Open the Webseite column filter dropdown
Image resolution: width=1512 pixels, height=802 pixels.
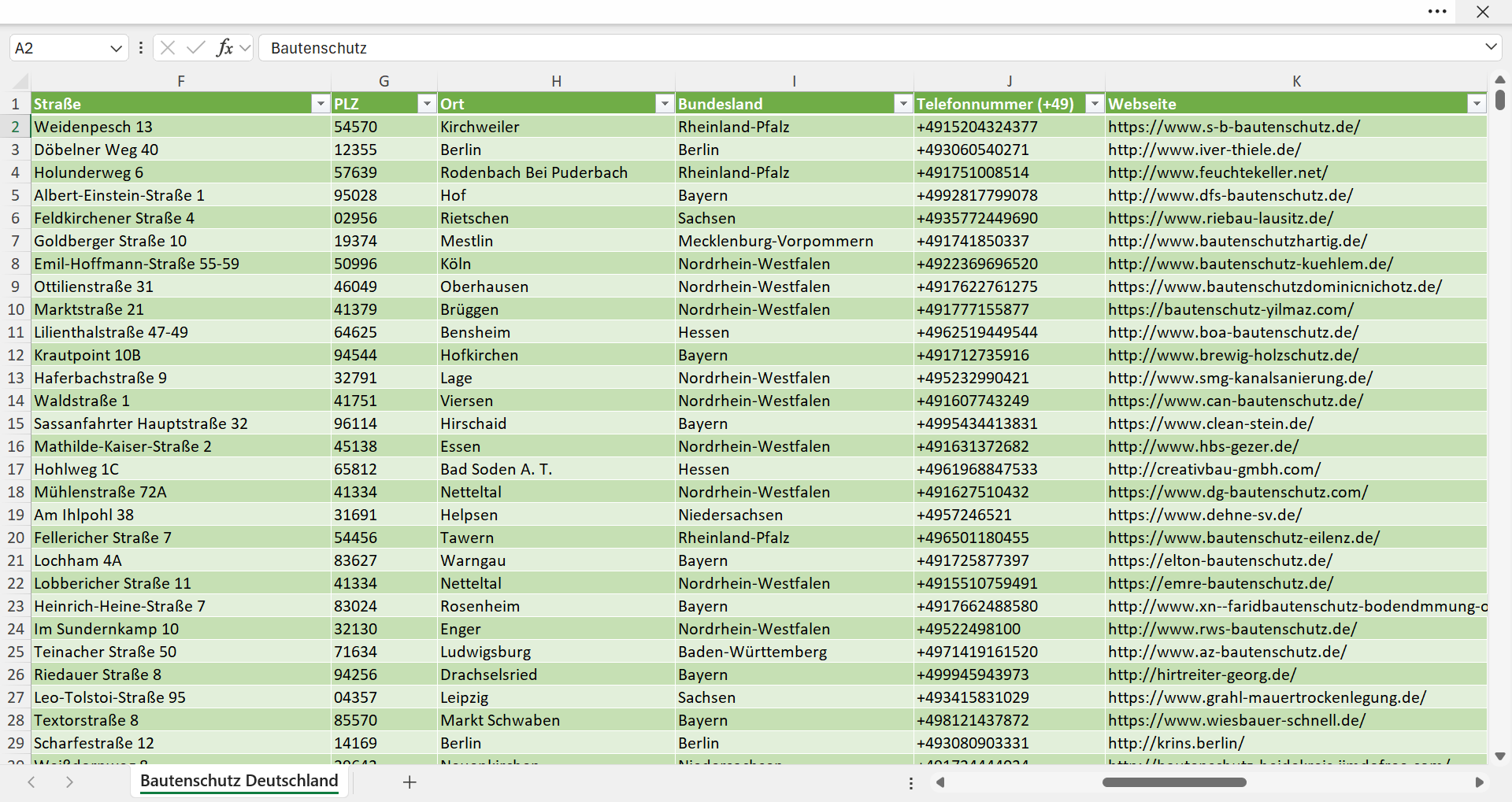click(x=1477, y=104)
